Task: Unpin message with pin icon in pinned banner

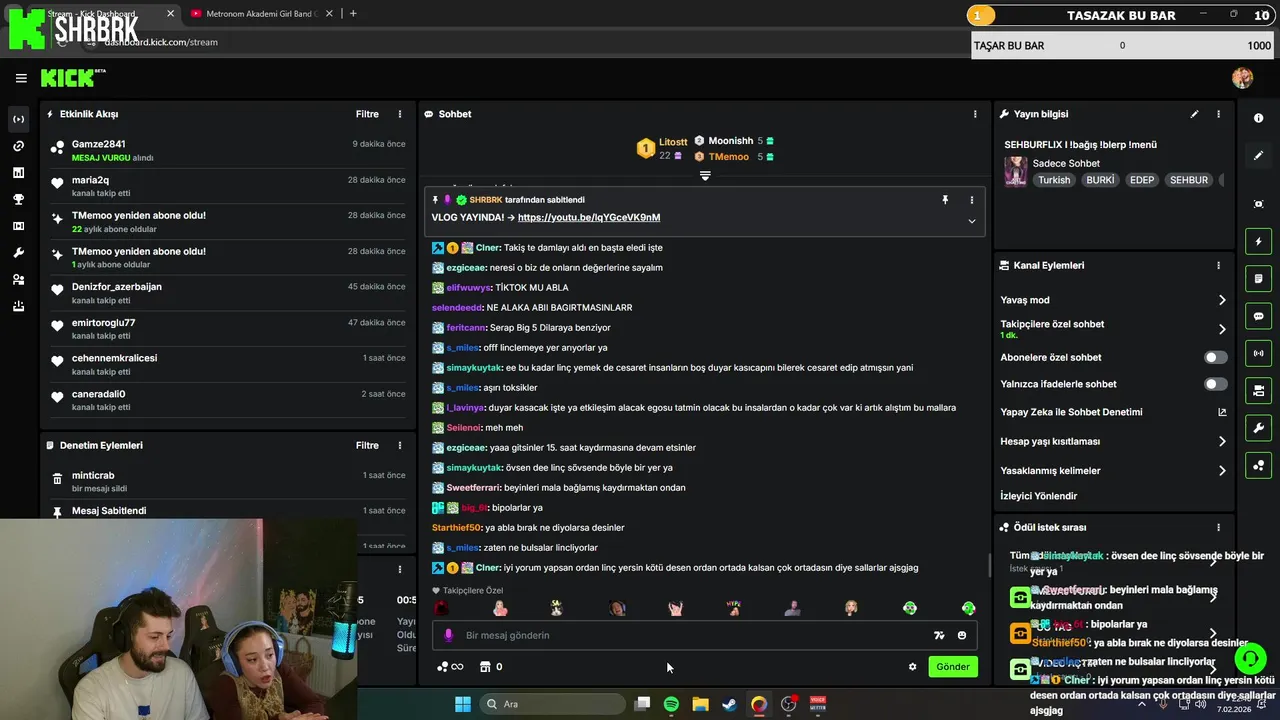Action: [x=945, y=200]
